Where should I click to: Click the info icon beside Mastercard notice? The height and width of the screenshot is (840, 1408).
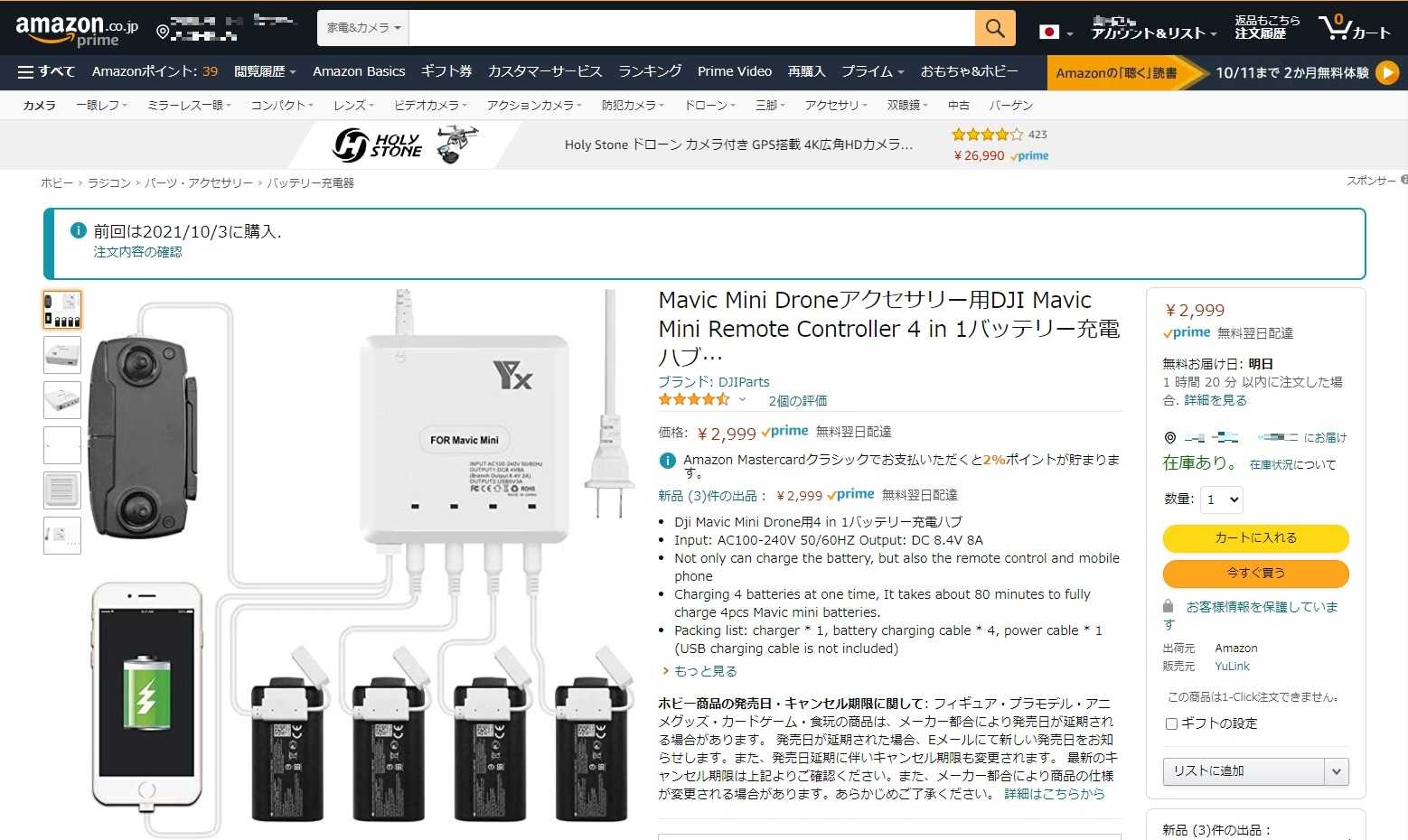pos(667,461)
